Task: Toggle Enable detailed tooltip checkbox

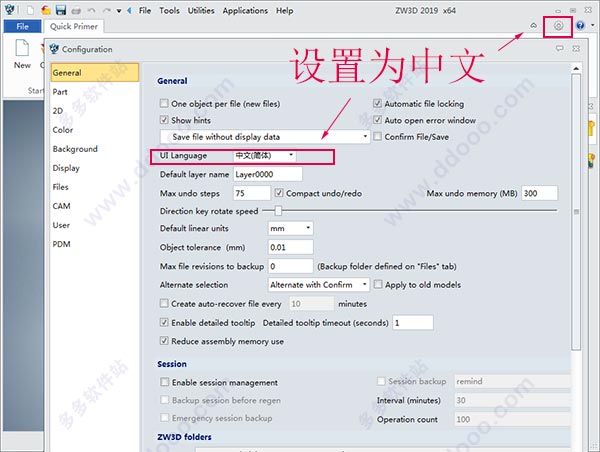Action: pos(164,322)
